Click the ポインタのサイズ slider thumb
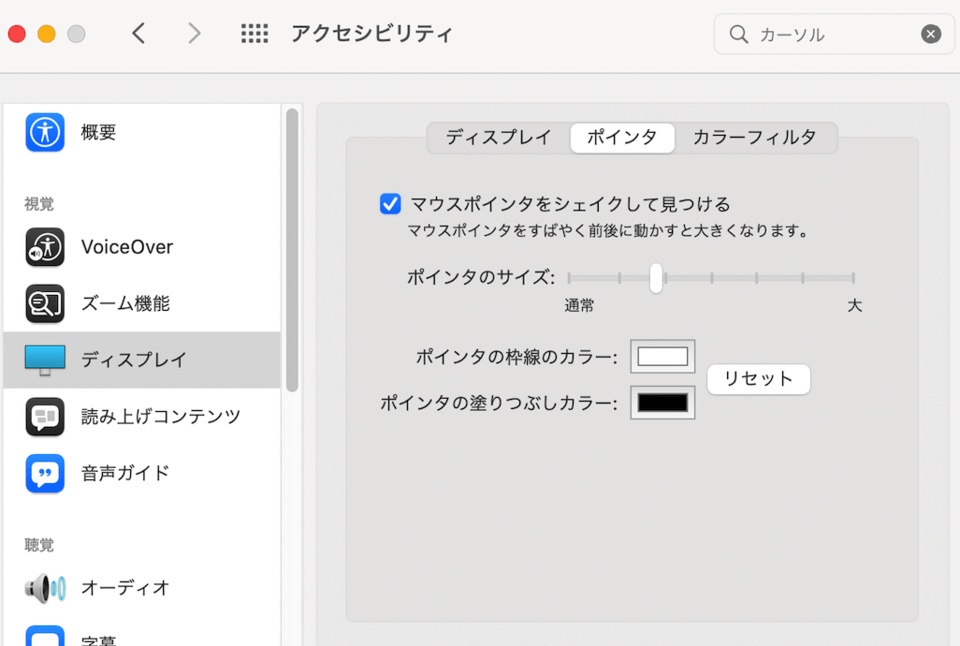 656,278
